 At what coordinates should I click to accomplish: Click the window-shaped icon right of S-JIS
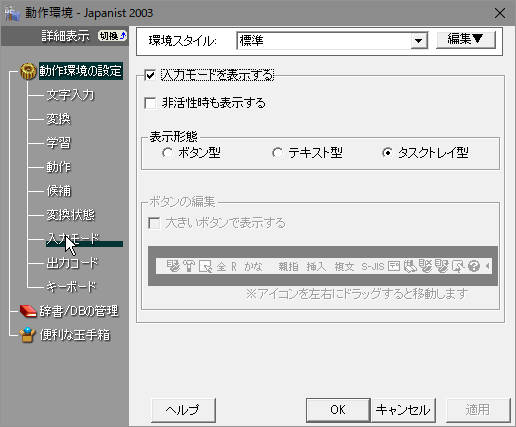(394, 266)
